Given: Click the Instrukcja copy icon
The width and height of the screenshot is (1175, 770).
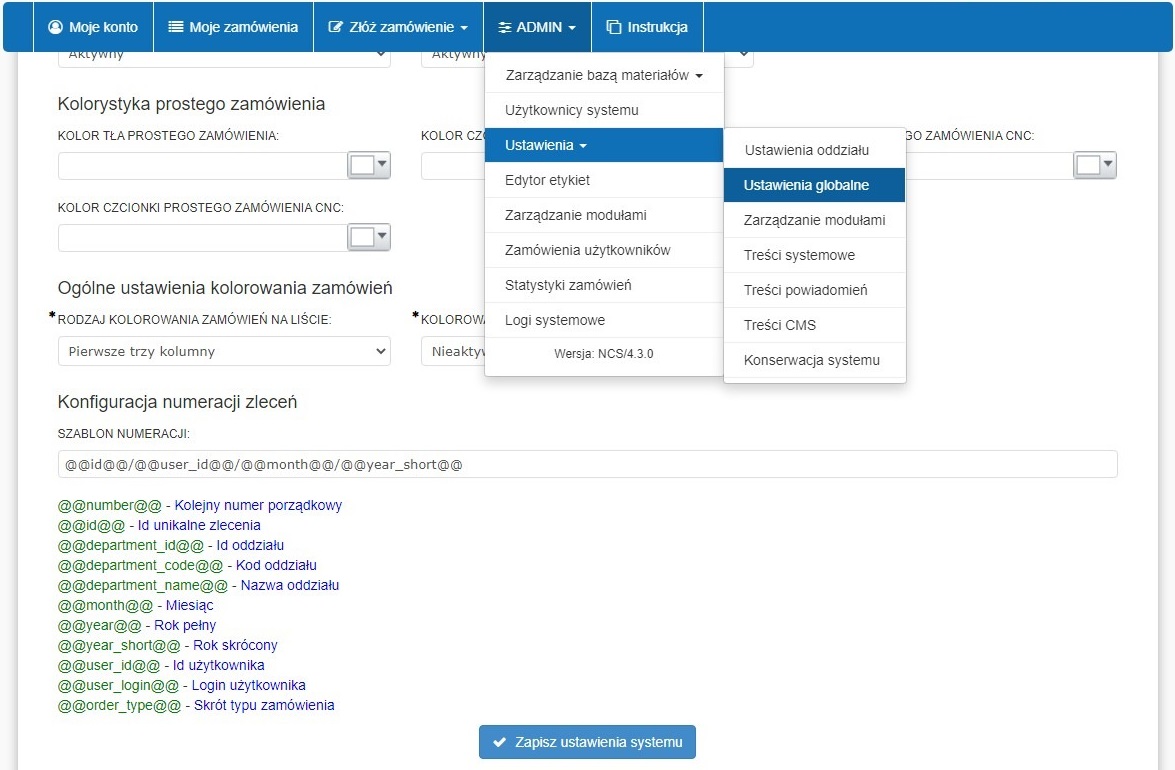Looking at the screenshot, I should [614, 27].
